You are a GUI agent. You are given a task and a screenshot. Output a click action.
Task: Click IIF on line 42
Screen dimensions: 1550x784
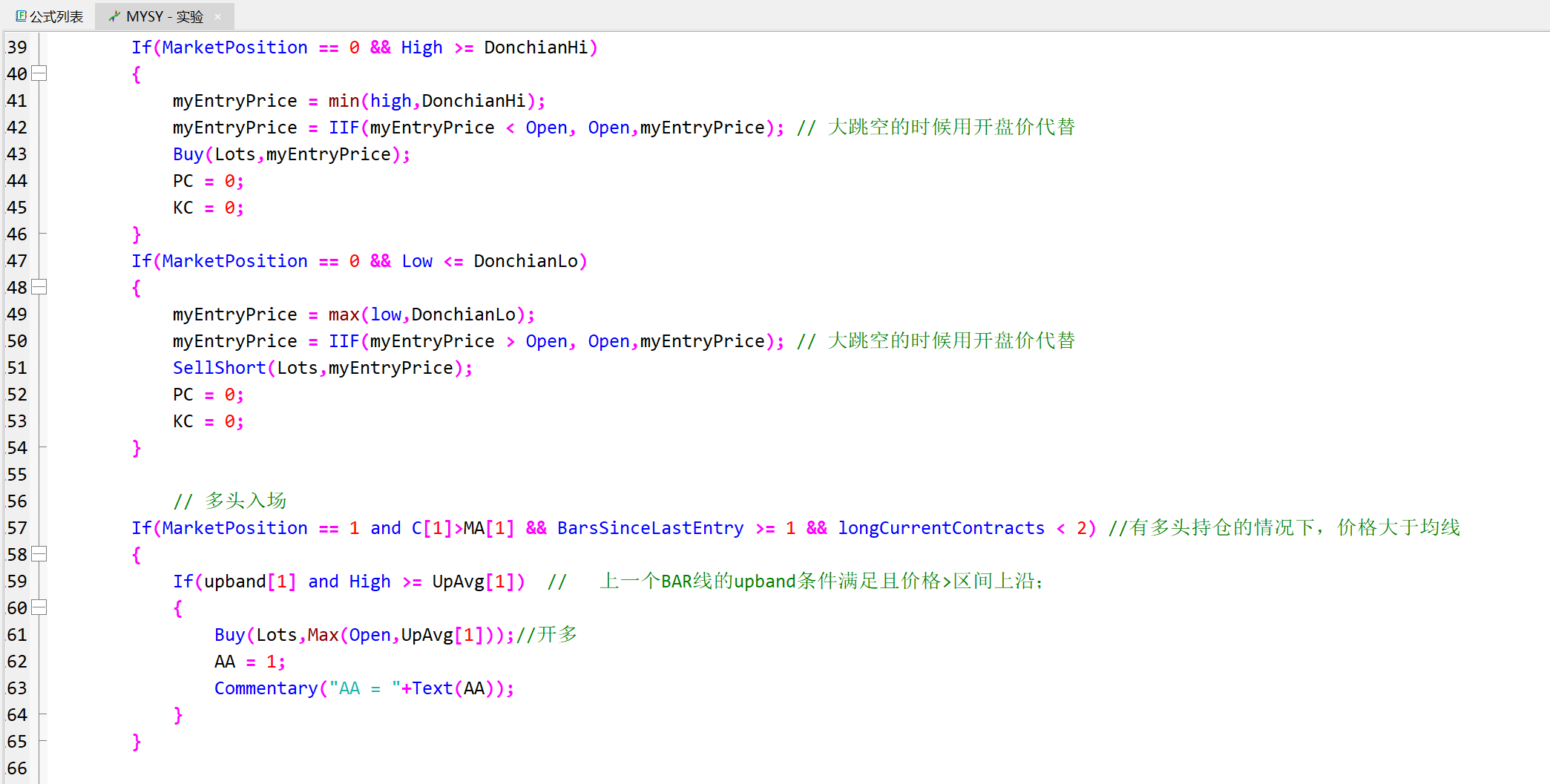pos(344,128)
